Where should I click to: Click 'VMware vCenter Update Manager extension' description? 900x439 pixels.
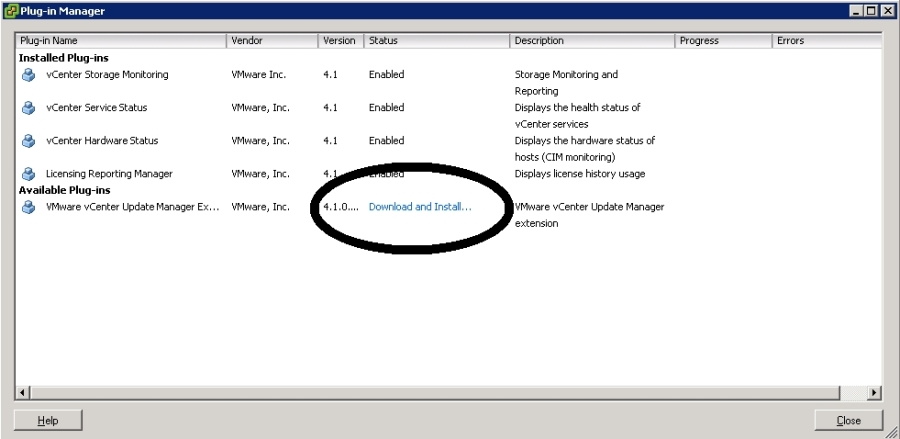(589, 215)
